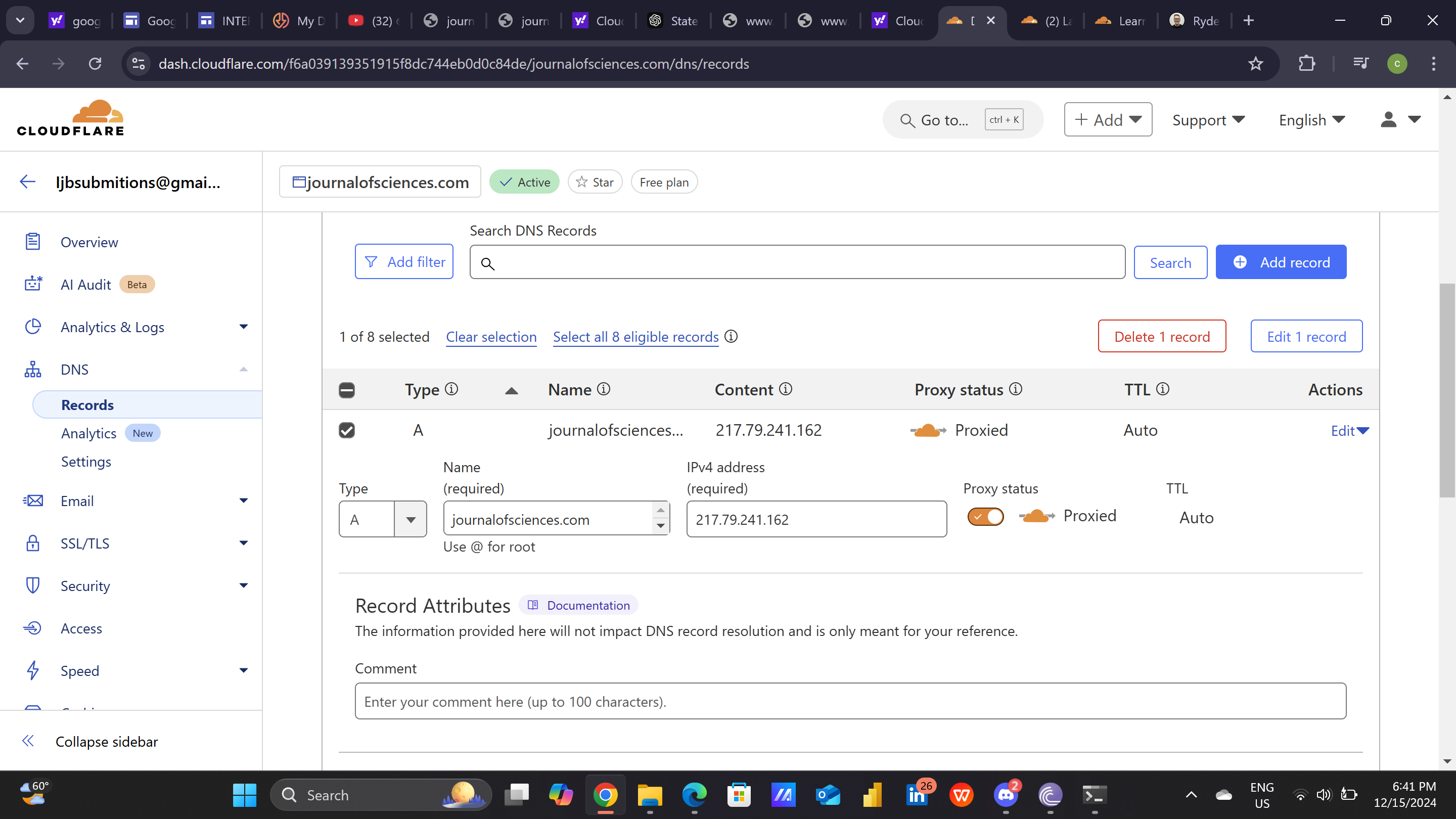Click the Clear selection link
Screen dimensions: 1456x819
coord(490,337)
